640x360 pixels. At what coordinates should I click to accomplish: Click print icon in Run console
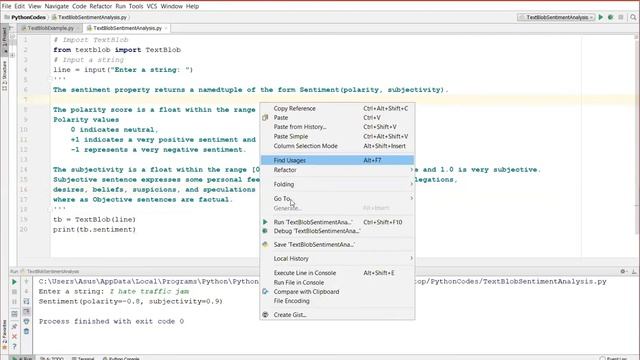coord(27,322)
